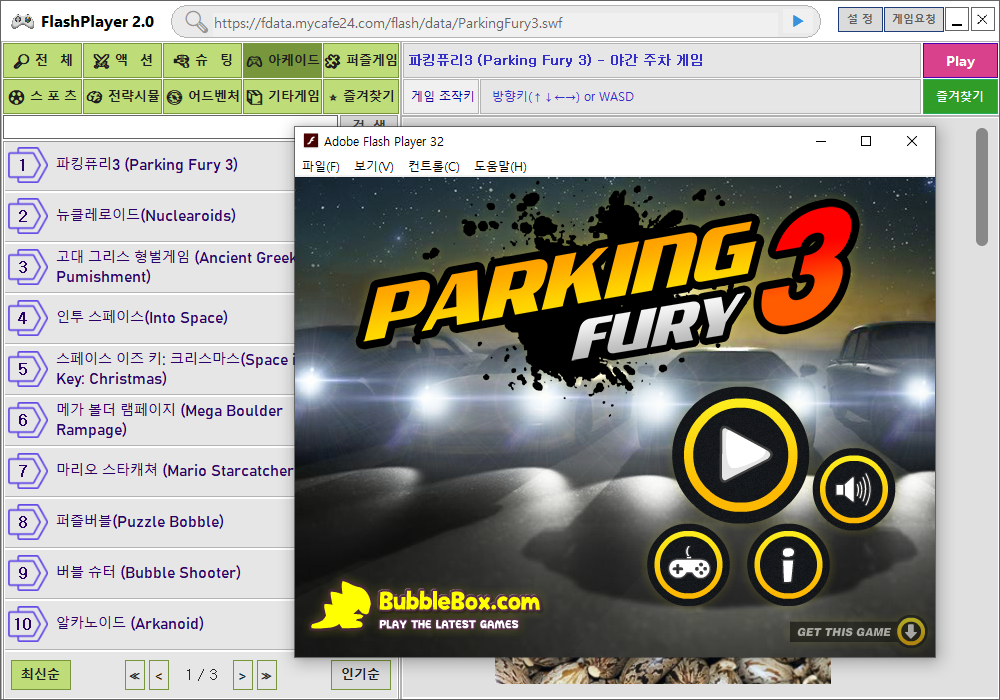Go to next page with > button
This screenshot has width=1000, height=700.
[242, 676]
